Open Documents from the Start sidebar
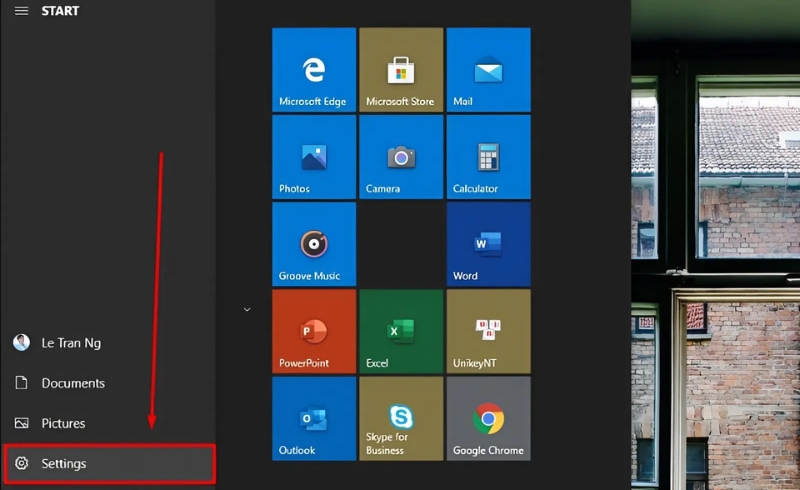 pos(108,383)
